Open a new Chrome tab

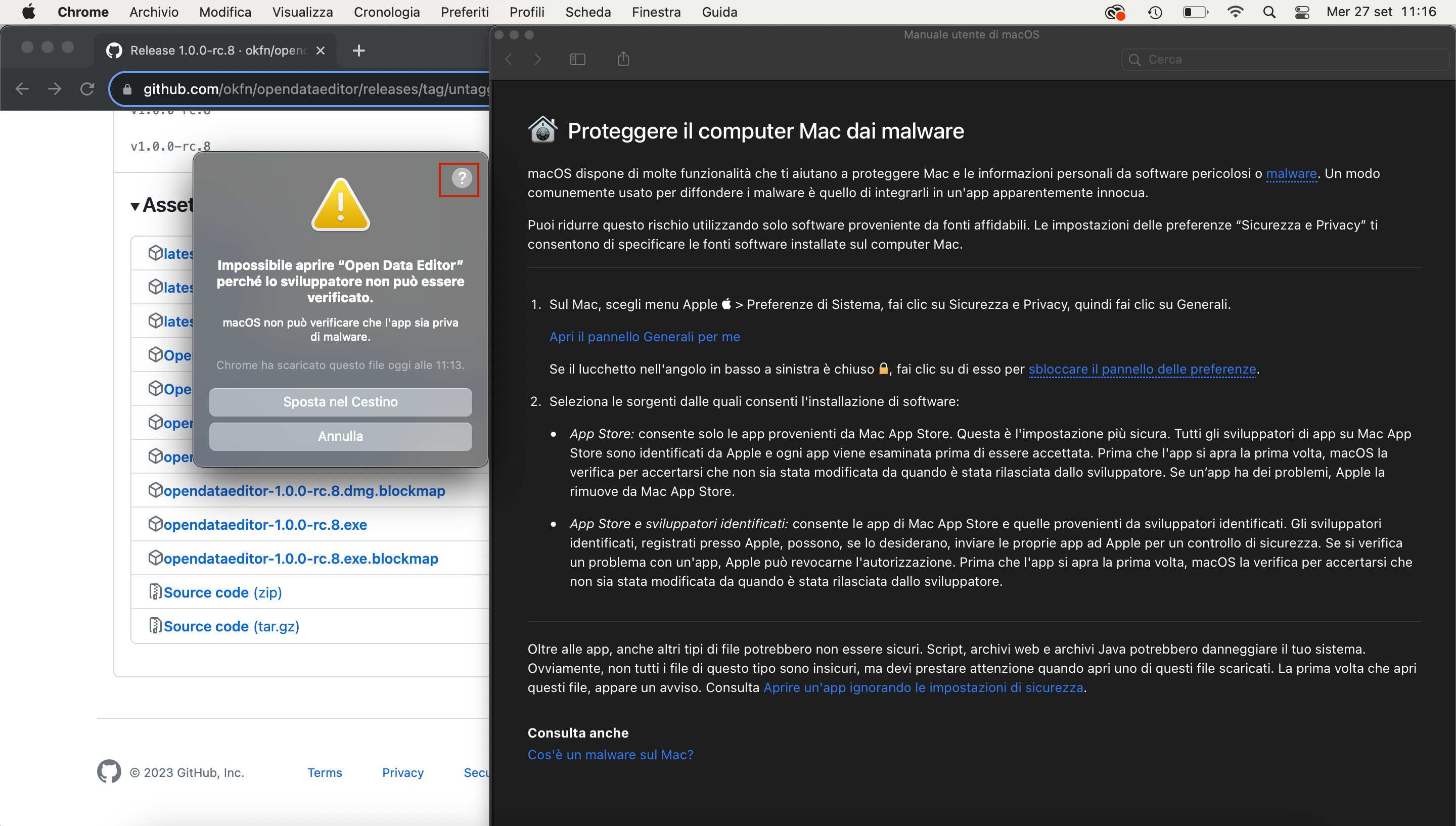358,51
